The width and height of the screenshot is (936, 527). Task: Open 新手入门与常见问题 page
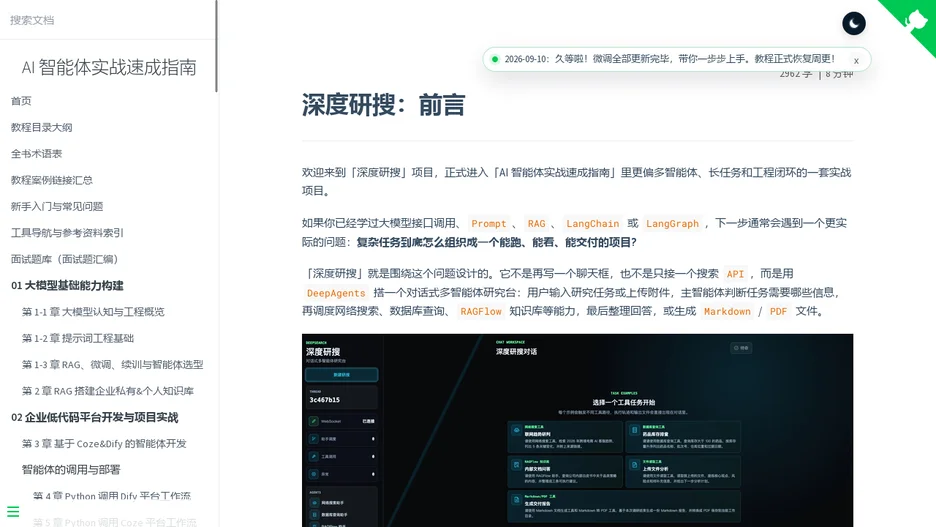pos(57,206)
